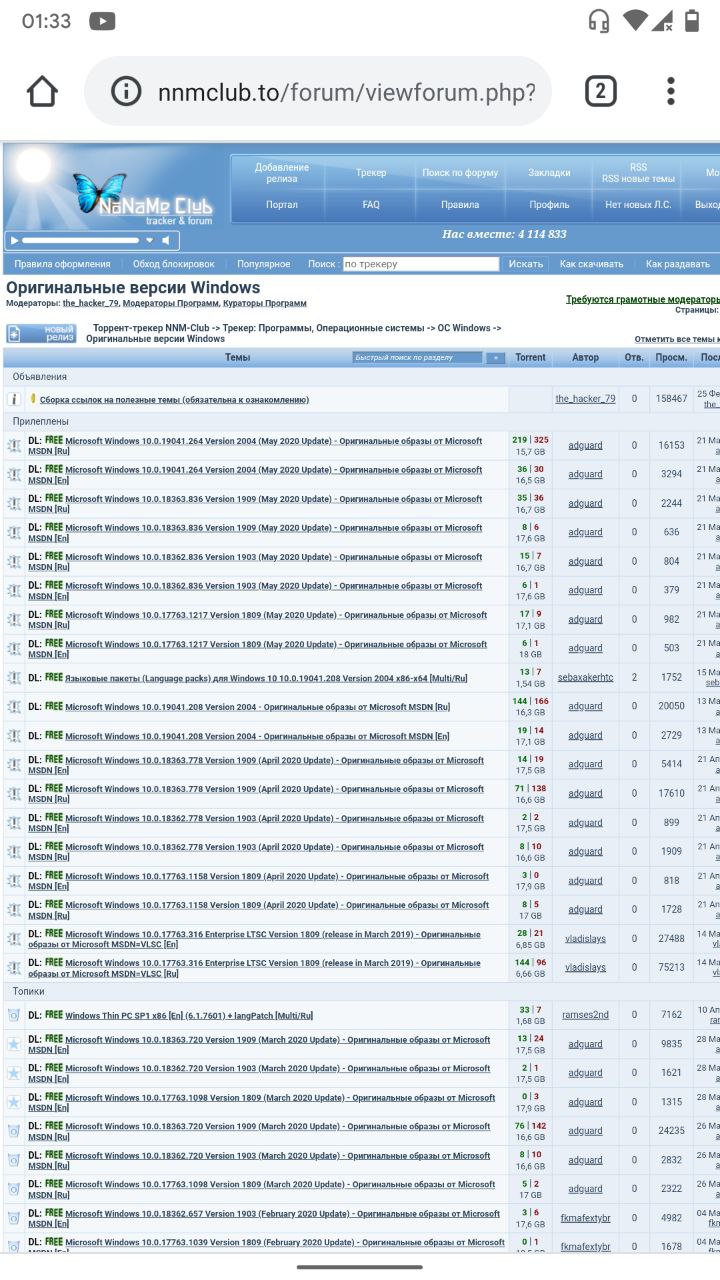Click announcement info icon beside Сборка ссылок
Image resolution: width=720 pixels, height=1280 pixels.
pos(13,399)
